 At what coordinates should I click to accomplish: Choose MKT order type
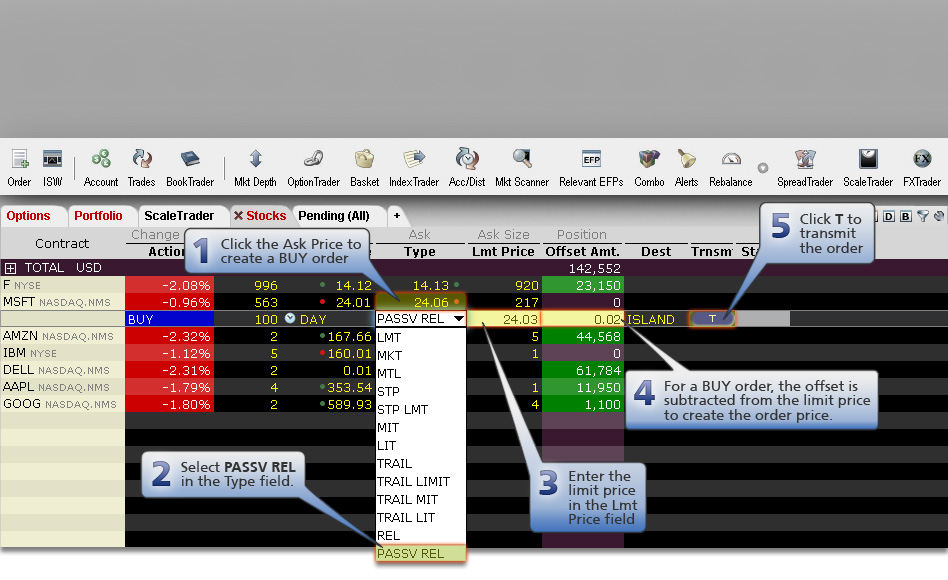421,356
